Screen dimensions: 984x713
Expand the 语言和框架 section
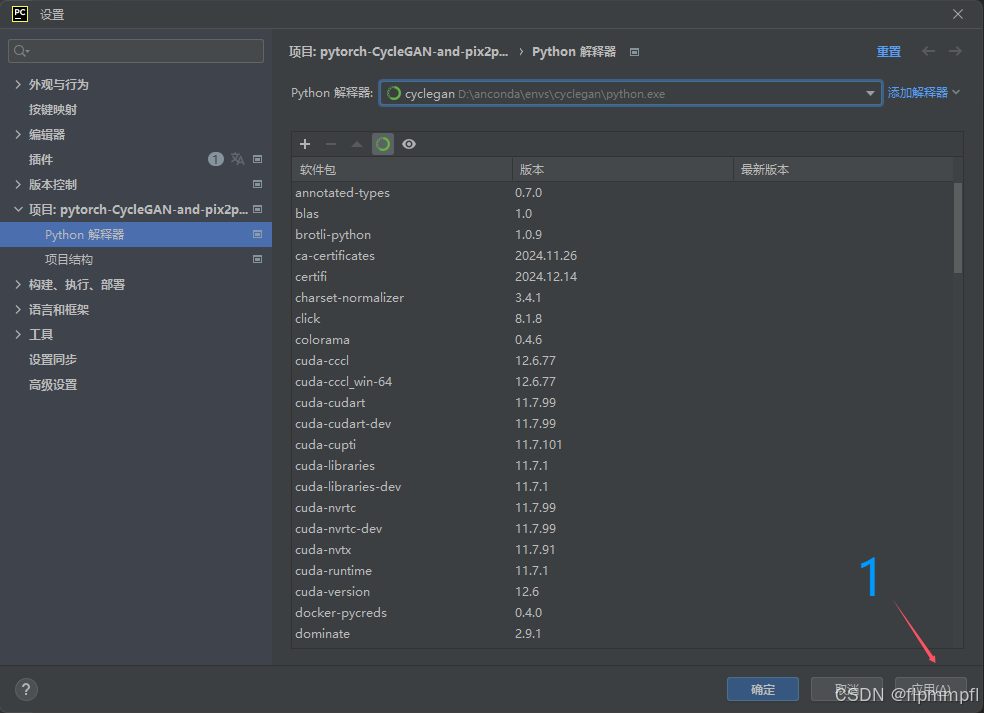(x=18, y=309)
